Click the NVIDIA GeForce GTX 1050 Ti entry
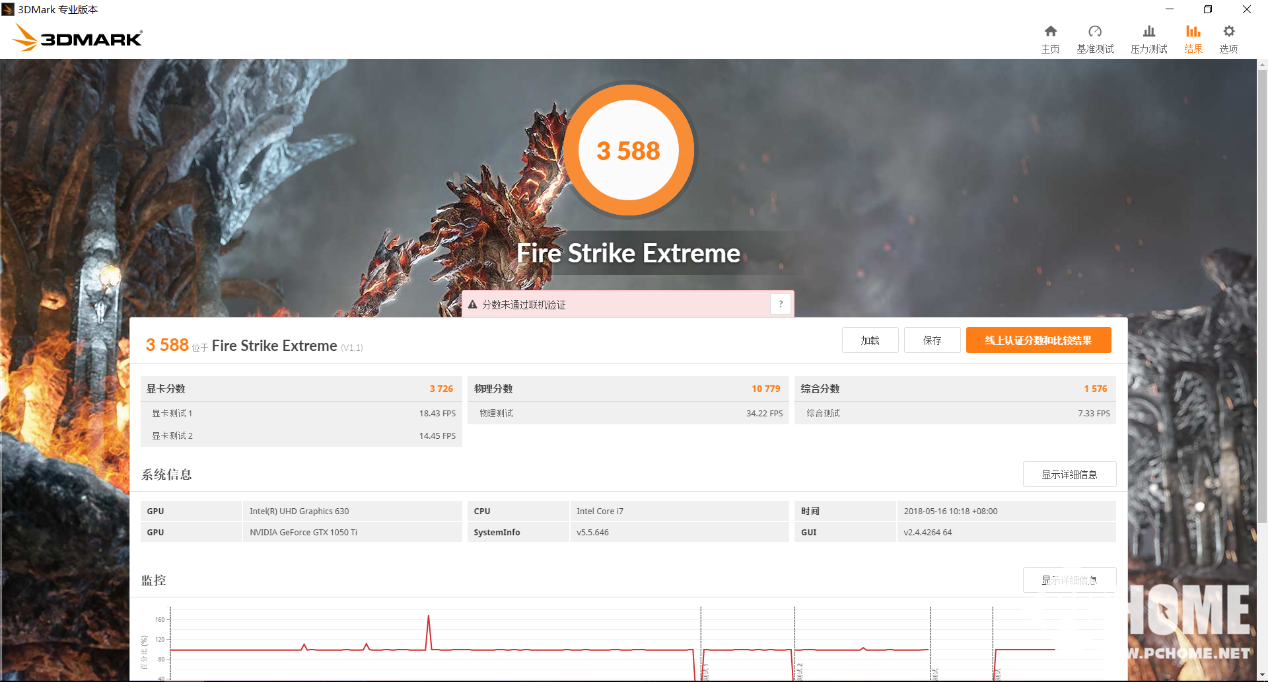 [x=303, y=532]
